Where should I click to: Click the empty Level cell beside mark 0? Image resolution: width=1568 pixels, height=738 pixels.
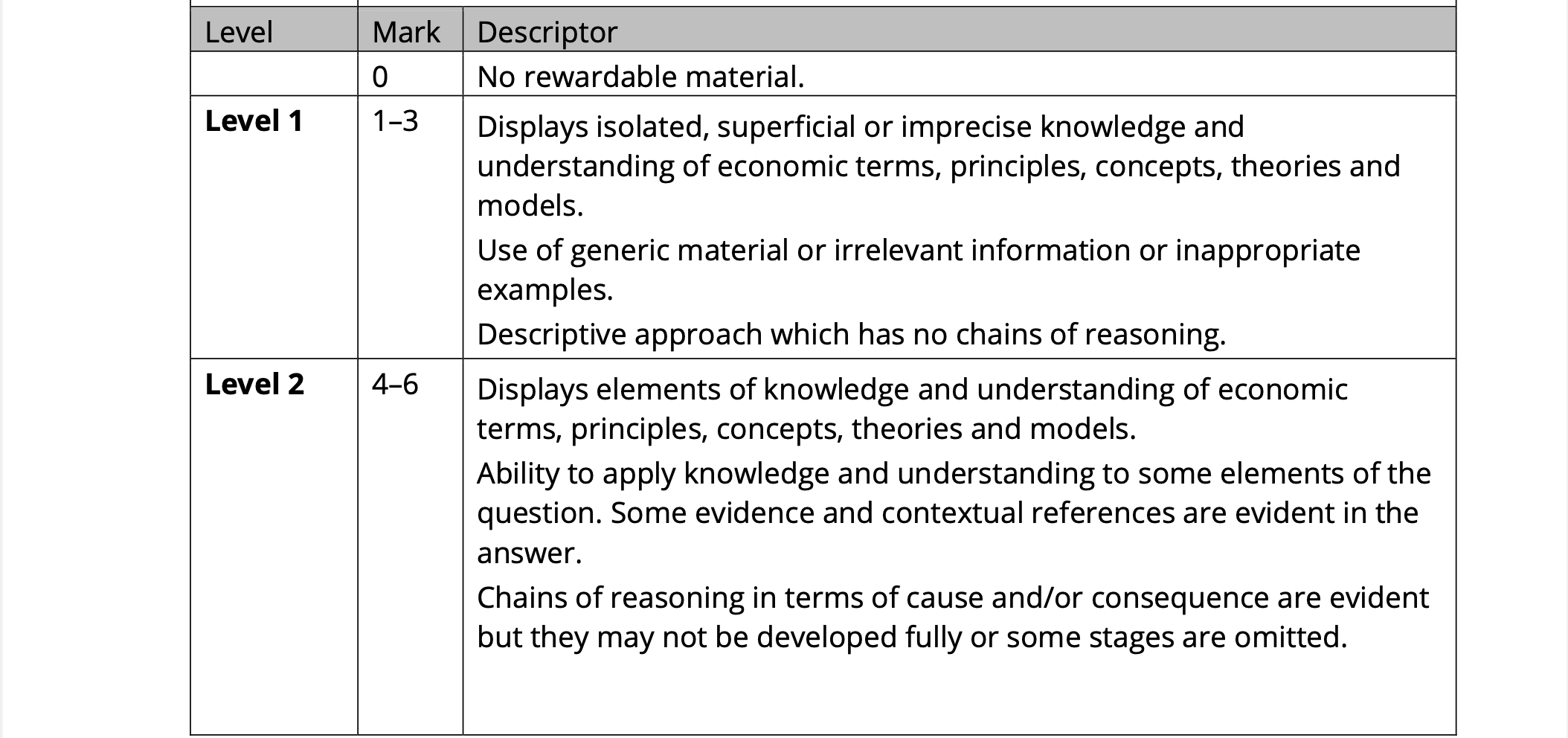tap(274, 74)
